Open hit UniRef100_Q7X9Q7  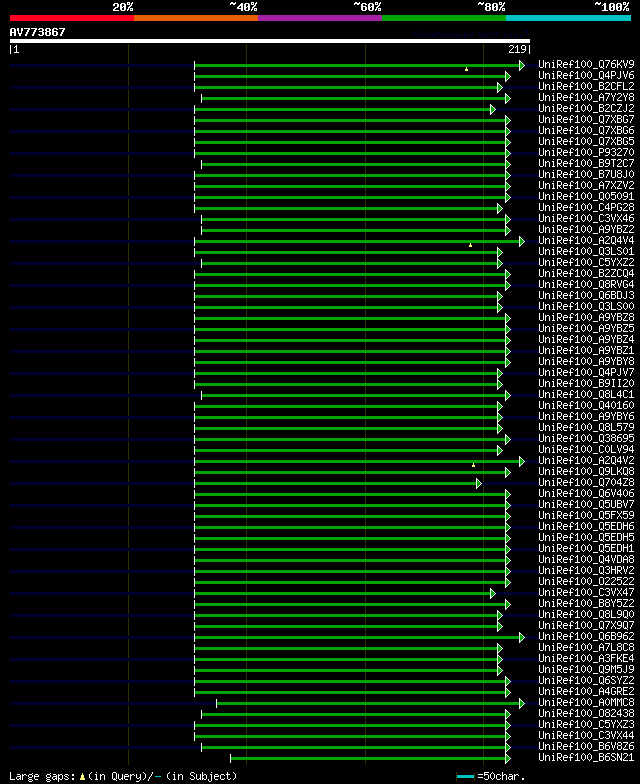pos(586,626)
